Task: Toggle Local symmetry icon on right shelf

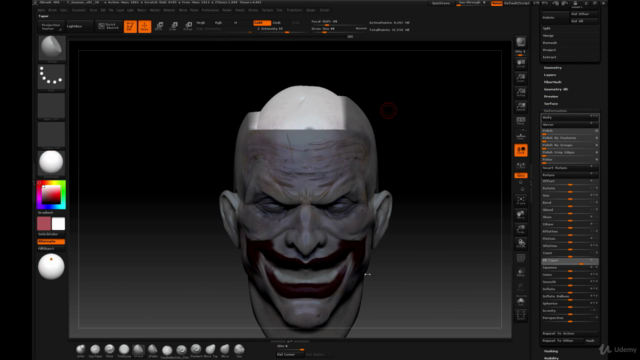Action: click(x=521, y=150)
